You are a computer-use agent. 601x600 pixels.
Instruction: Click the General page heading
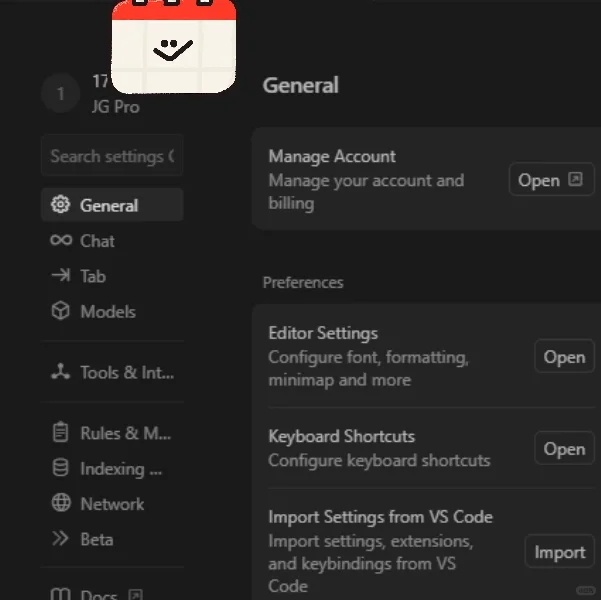(x=300, y=85)
